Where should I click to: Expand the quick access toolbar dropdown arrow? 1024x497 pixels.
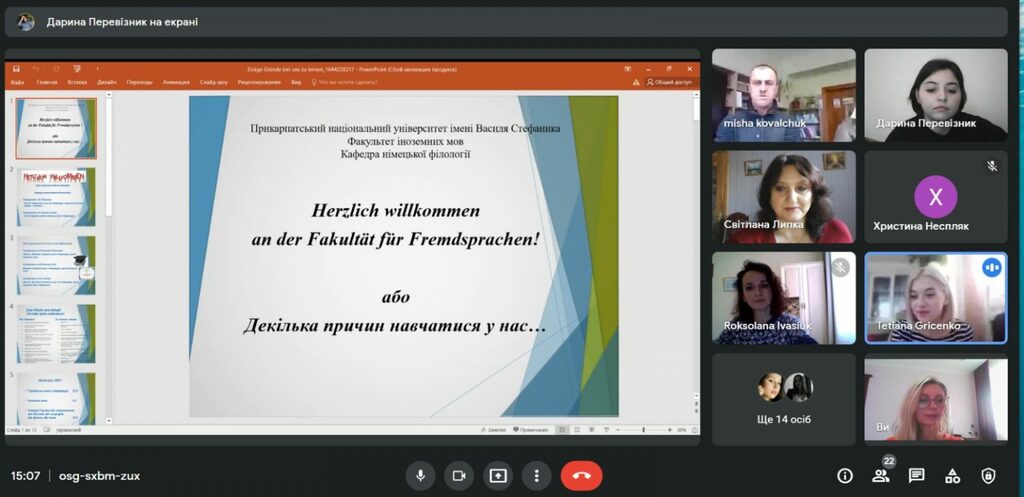pyautogui.click(x=98, y=69)
